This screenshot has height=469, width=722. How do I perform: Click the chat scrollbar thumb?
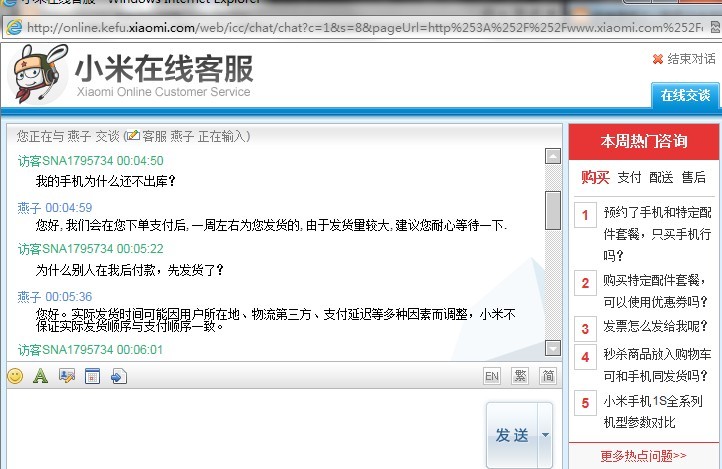[553, 210]
